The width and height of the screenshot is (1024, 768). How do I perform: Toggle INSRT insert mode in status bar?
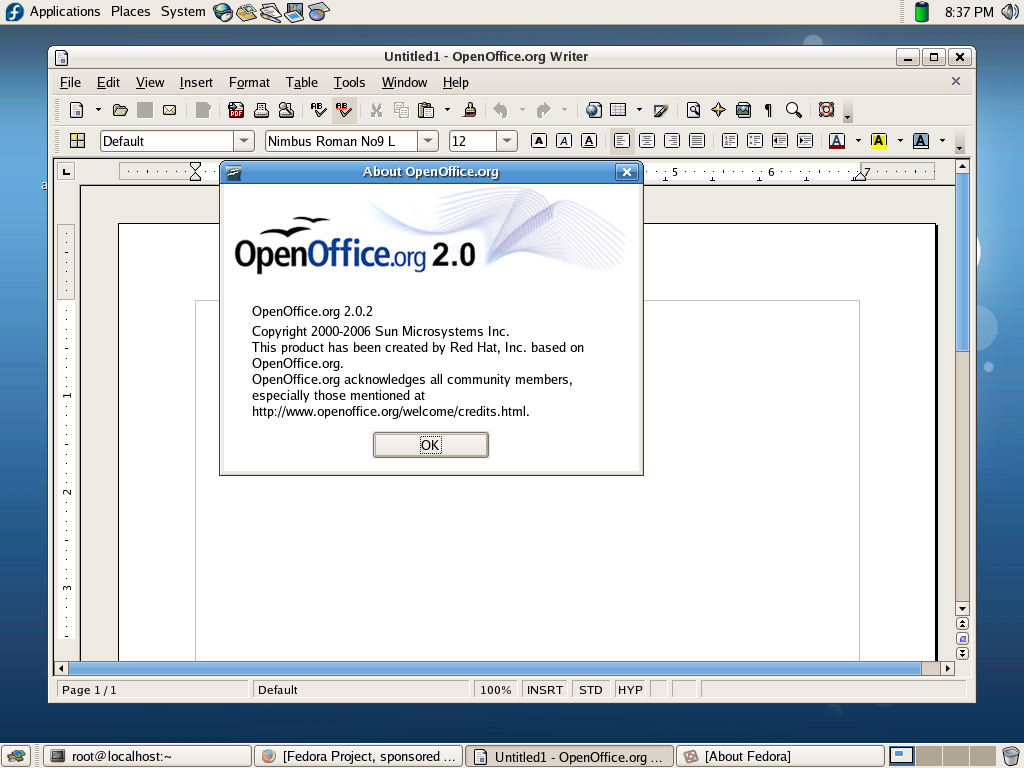click(x=545, y=690)
